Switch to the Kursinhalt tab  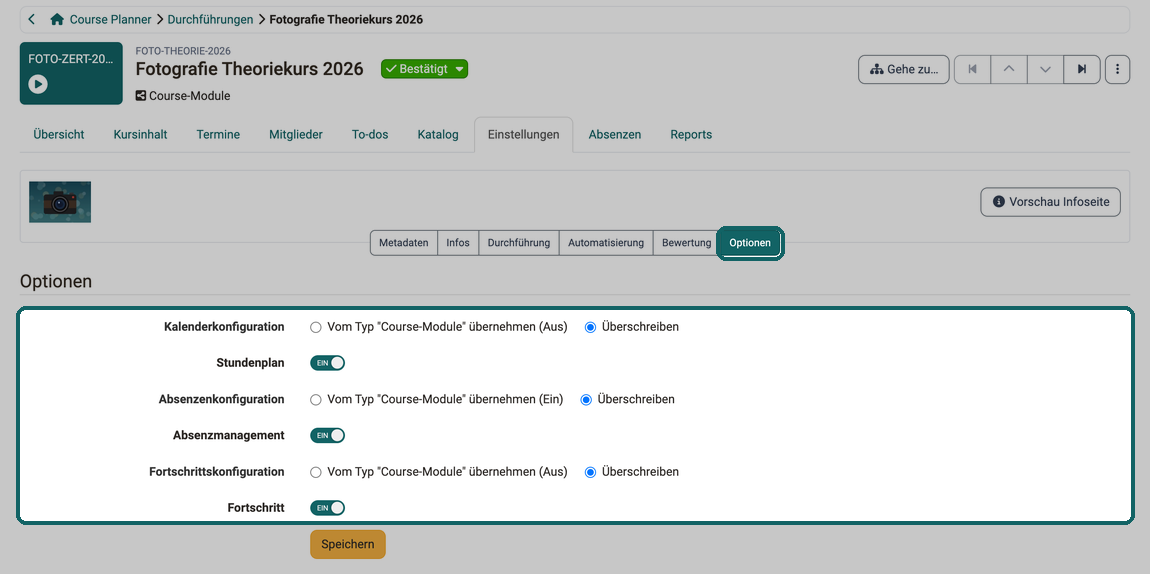point(140,135)
